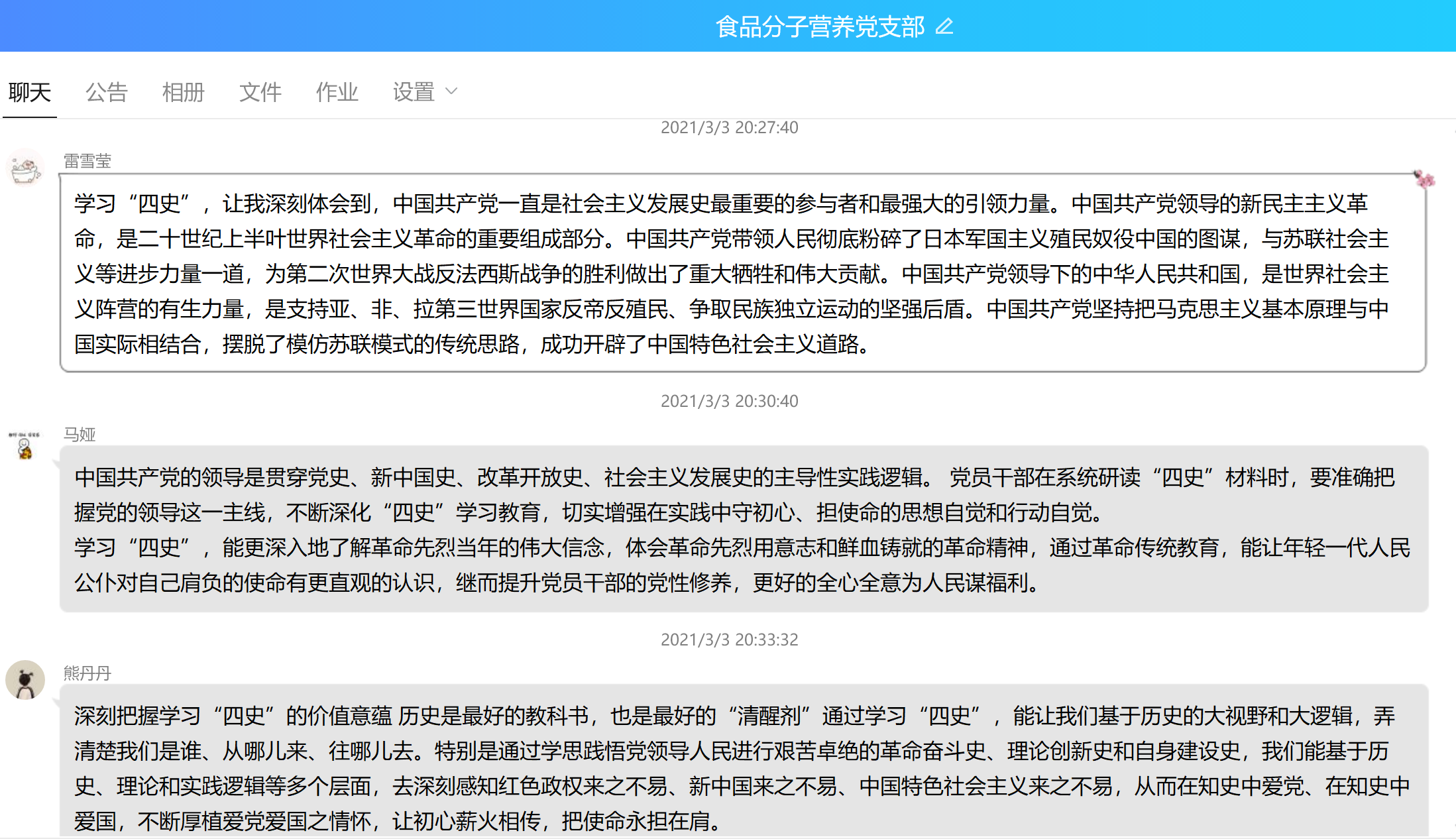The height and width of the screenshot is (839, 1456).
Task: Click the sender name 马娅
Action: [x=80, y=435]
